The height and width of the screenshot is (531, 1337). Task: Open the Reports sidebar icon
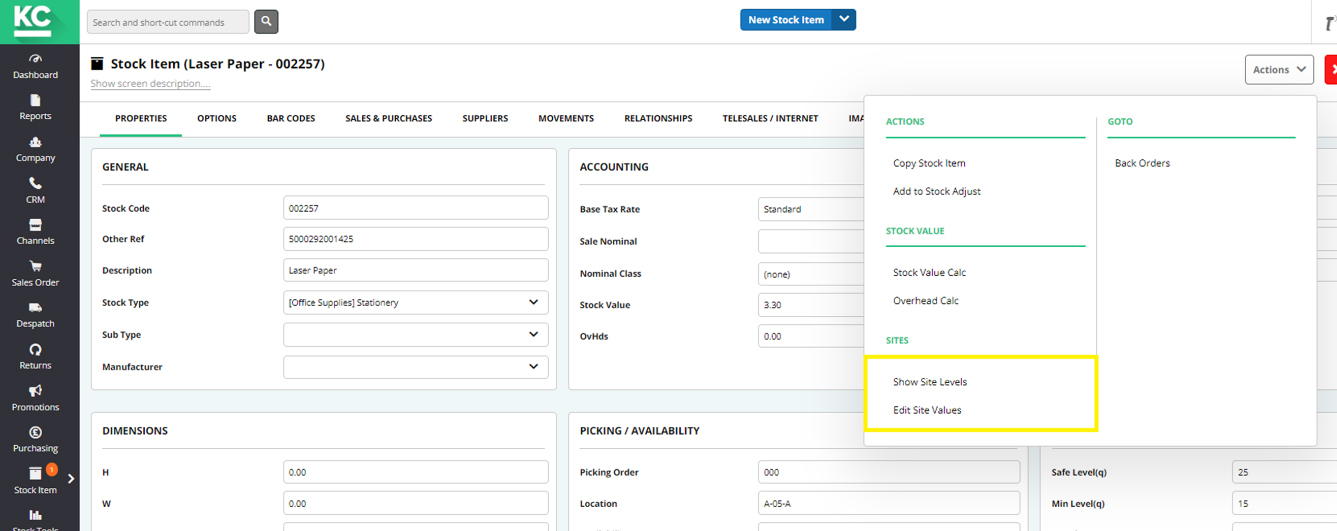click(x=35, y=101)
